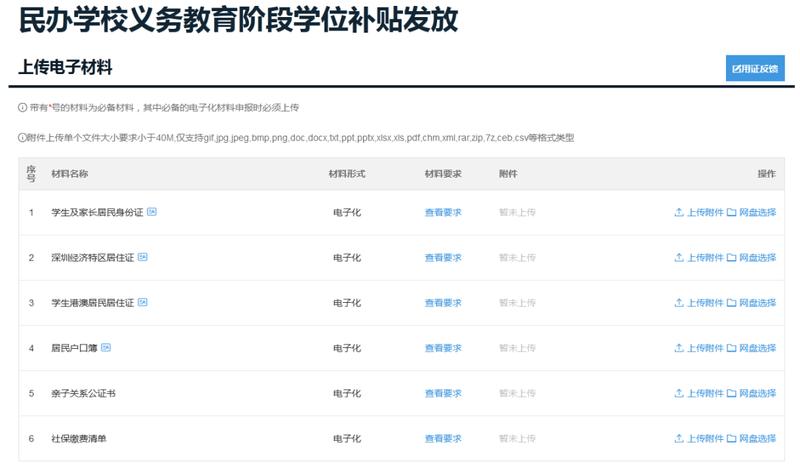This screenshot has width=800, height=468.
Task: Click the 操作 column header
Action: [x=766, y=174]
